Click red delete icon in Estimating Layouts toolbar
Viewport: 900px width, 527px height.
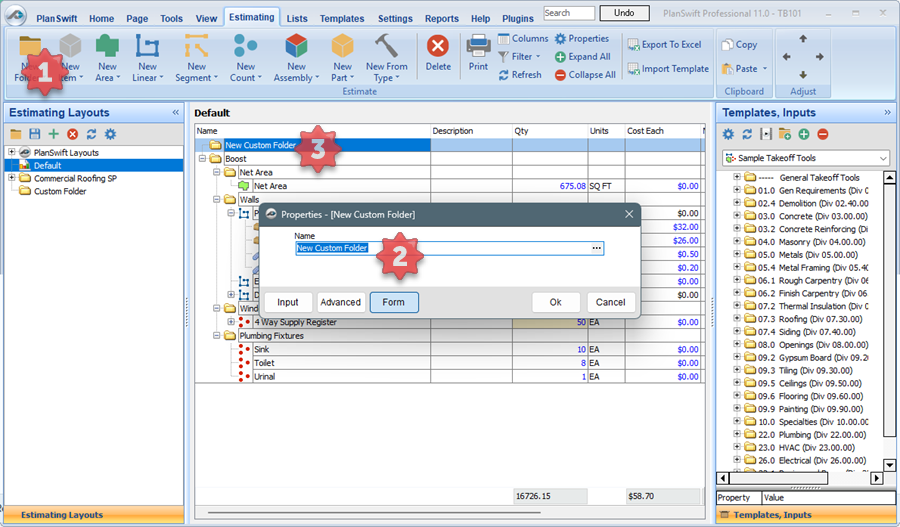pos(72,134)
